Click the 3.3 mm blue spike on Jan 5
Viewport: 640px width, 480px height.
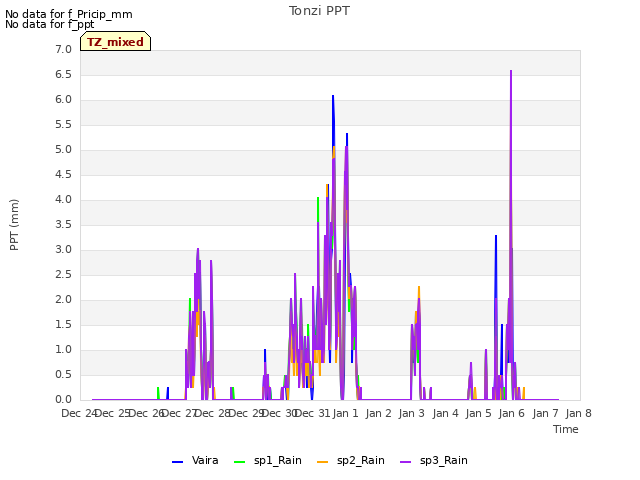[496, 236]
